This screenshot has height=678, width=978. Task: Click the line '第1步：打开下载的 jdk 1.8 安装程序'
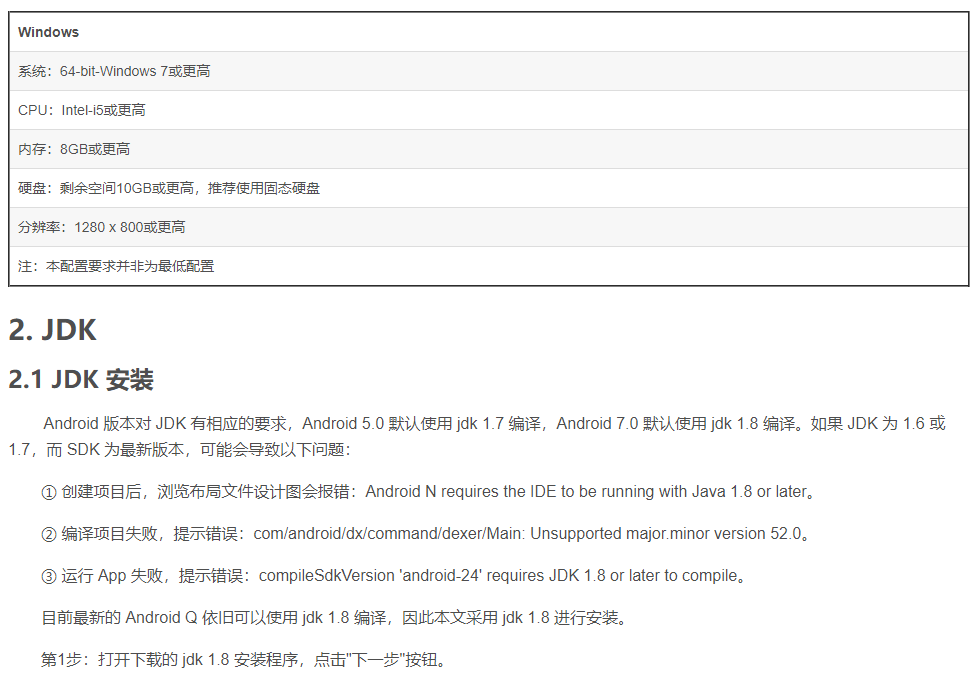pos(244,659)
